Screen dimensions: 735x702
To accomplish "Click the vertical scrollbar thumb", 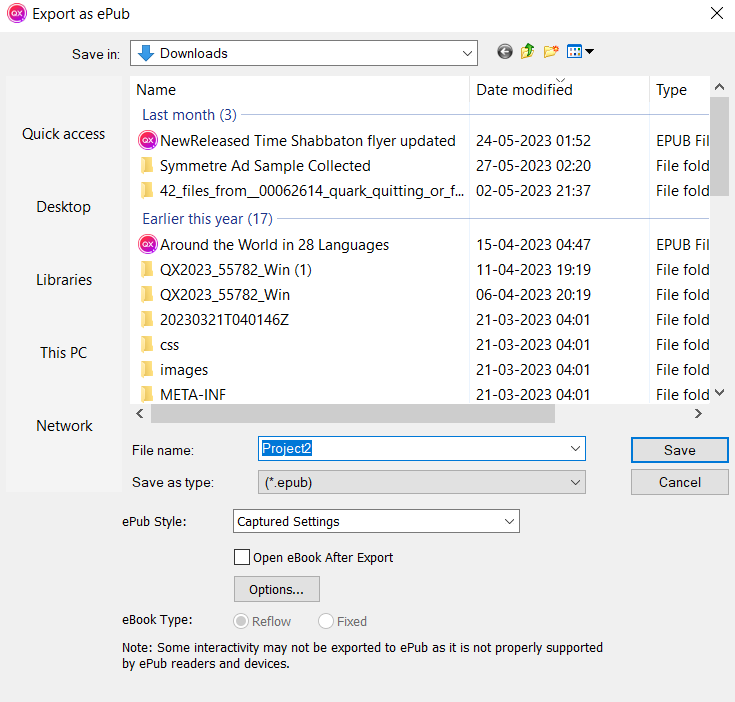I will tap(719, 146).
